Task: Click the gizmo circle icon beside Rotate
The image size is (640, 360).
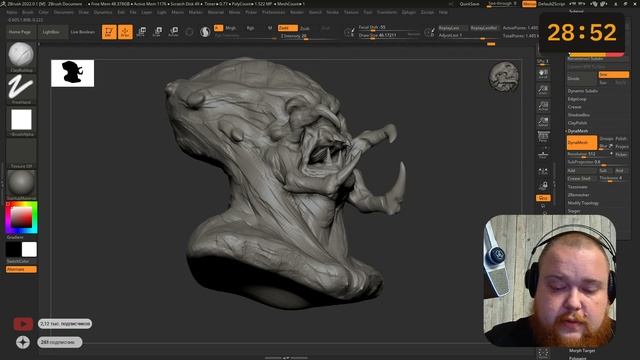Action: click(x=189, y=32)
